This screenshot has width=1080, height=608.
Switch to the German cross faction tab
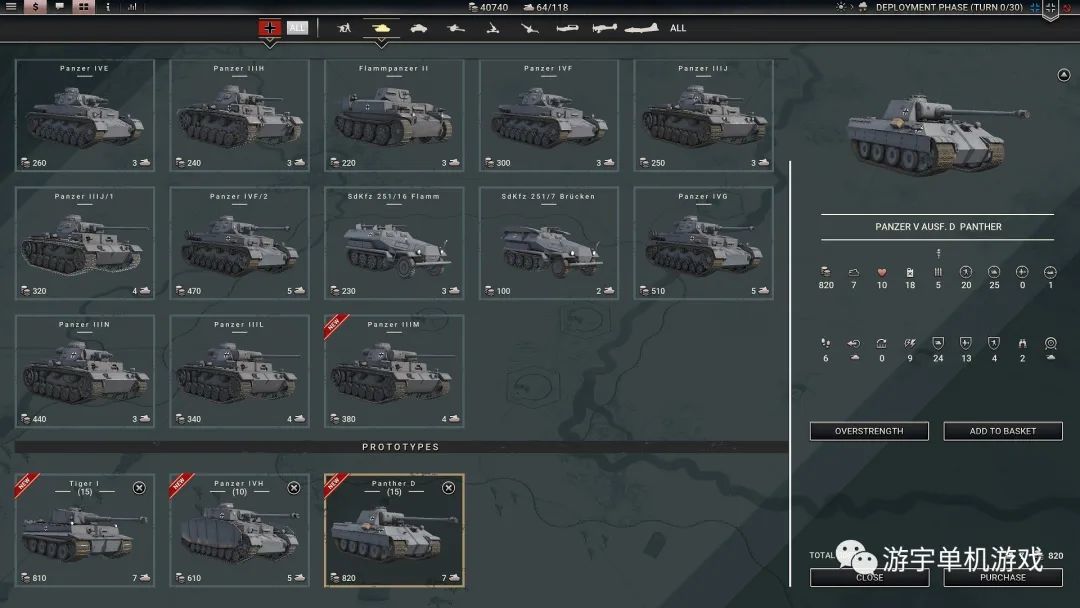point(267,28)
